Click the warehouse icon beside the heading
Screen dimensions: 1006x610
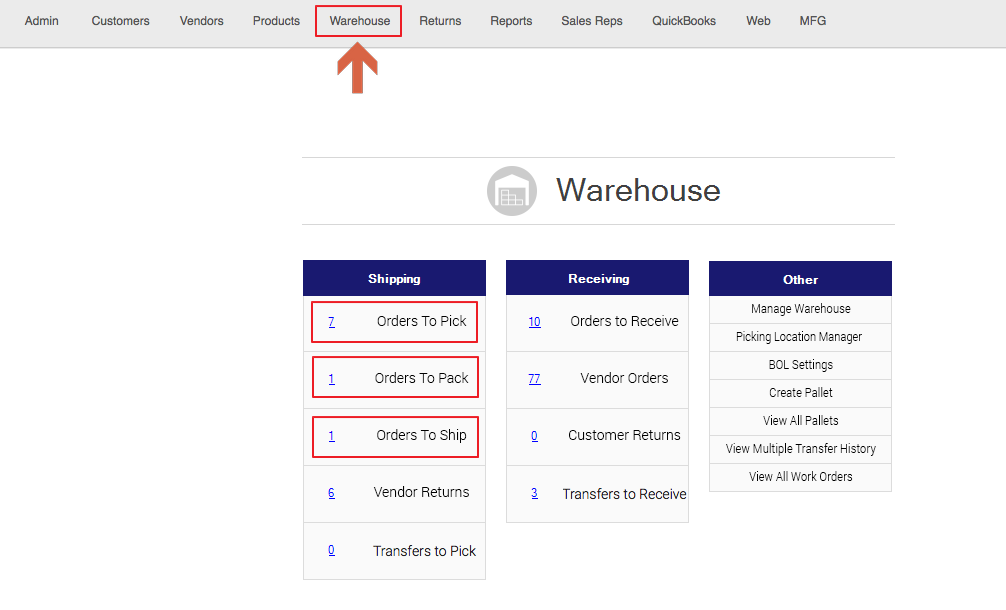[x=512, y=191]
